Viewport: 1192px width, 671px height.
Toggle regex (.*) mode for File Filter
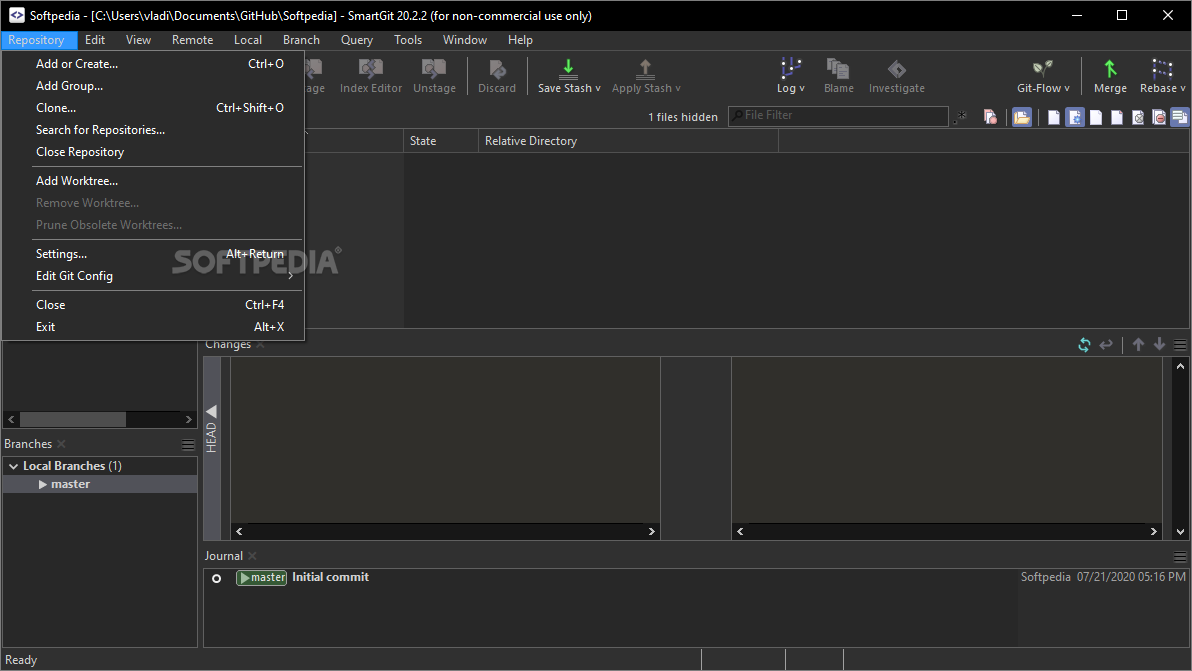click(x=962, y=116)
